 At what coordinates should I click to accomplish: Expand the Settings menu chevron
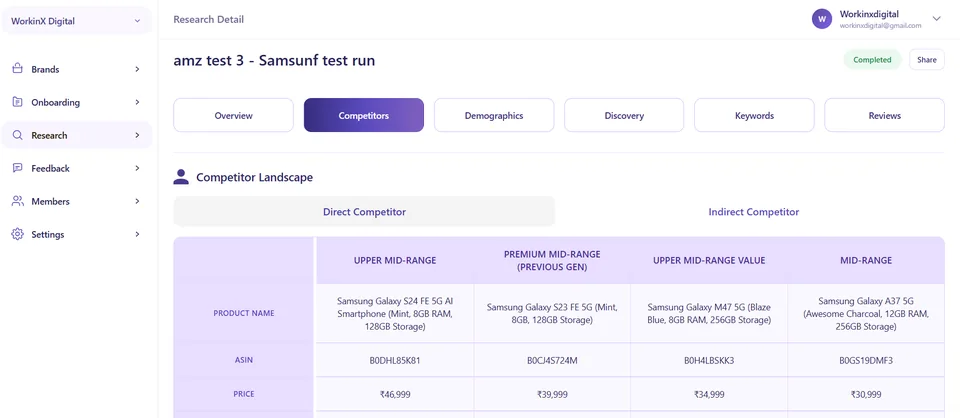click(137, 234)
